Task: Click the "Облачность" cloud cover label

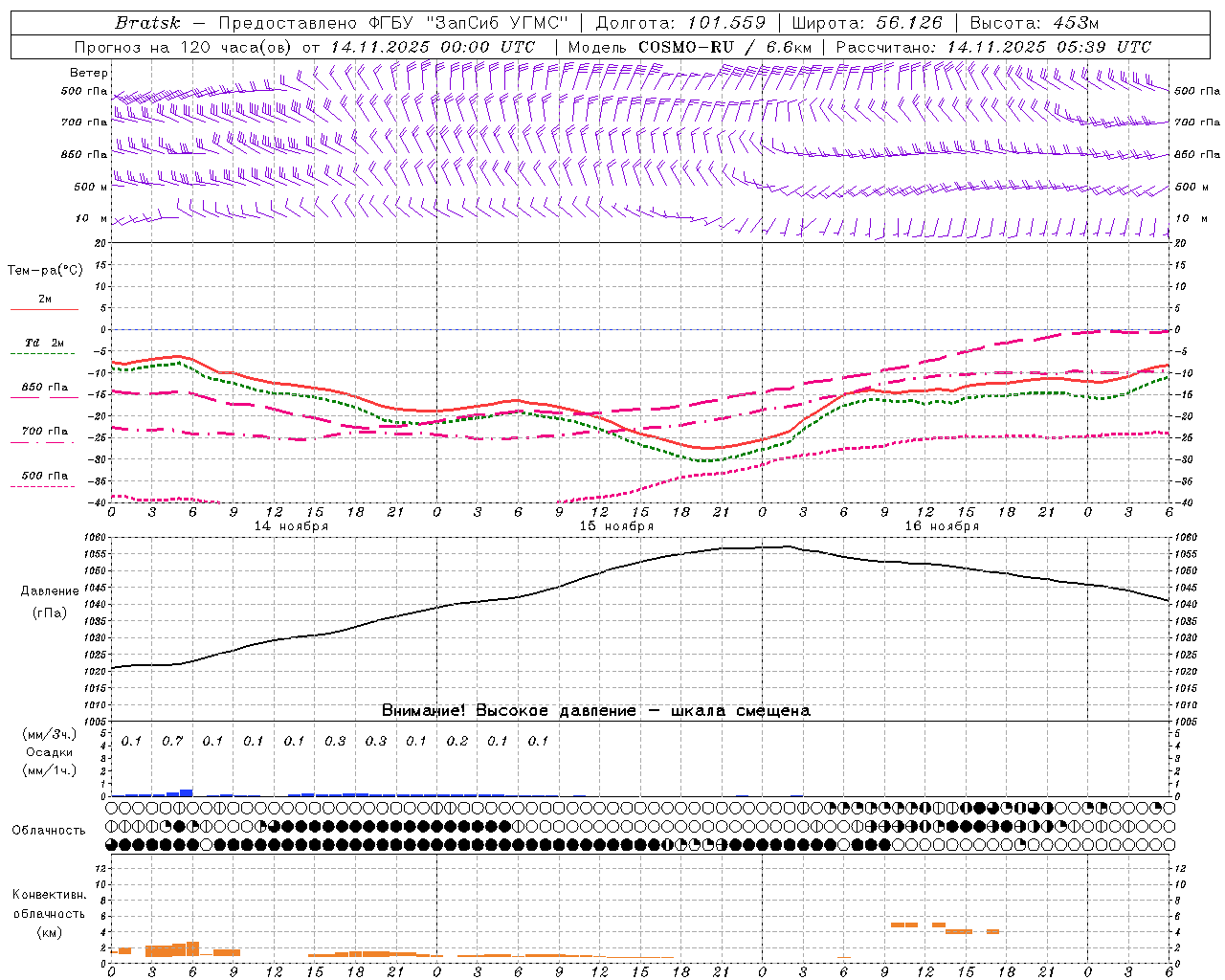Action: coord(49,831)
